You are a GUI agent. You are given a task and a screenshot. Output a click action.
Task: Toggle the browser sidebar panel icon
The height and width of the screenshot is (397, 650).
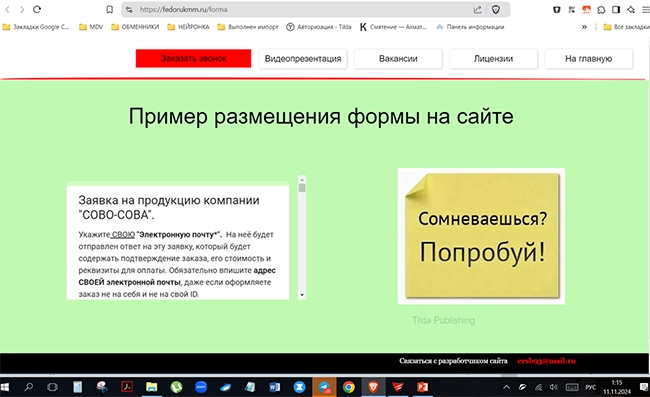[x=616, y=10]
